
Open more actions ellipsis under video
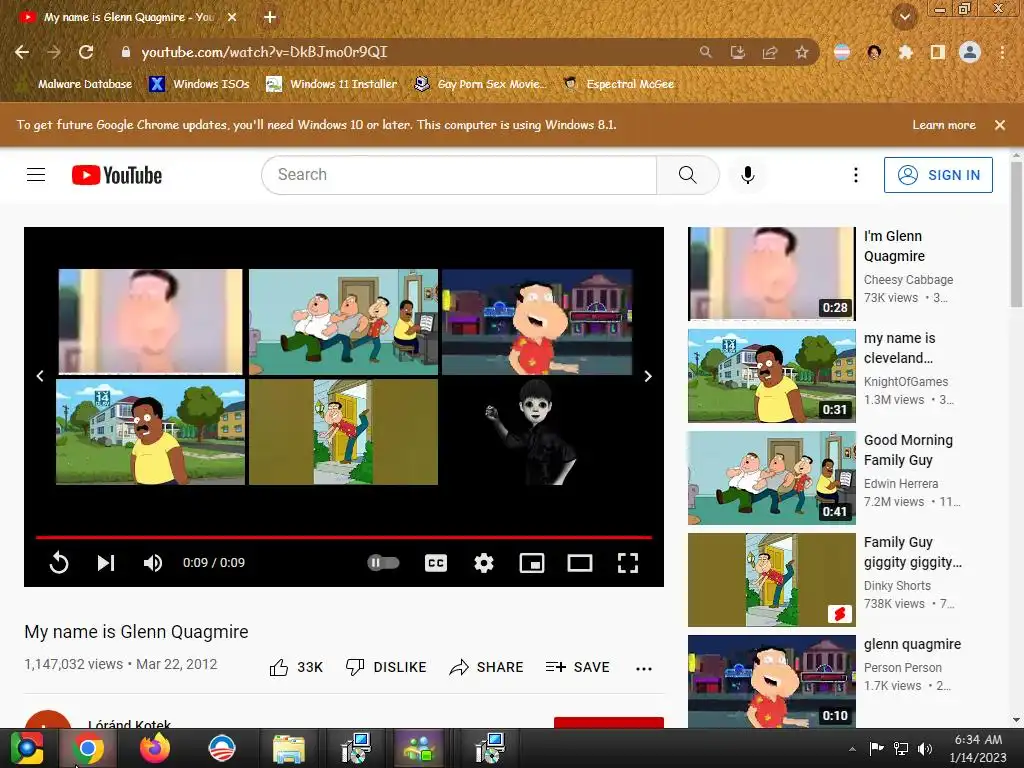644,668
